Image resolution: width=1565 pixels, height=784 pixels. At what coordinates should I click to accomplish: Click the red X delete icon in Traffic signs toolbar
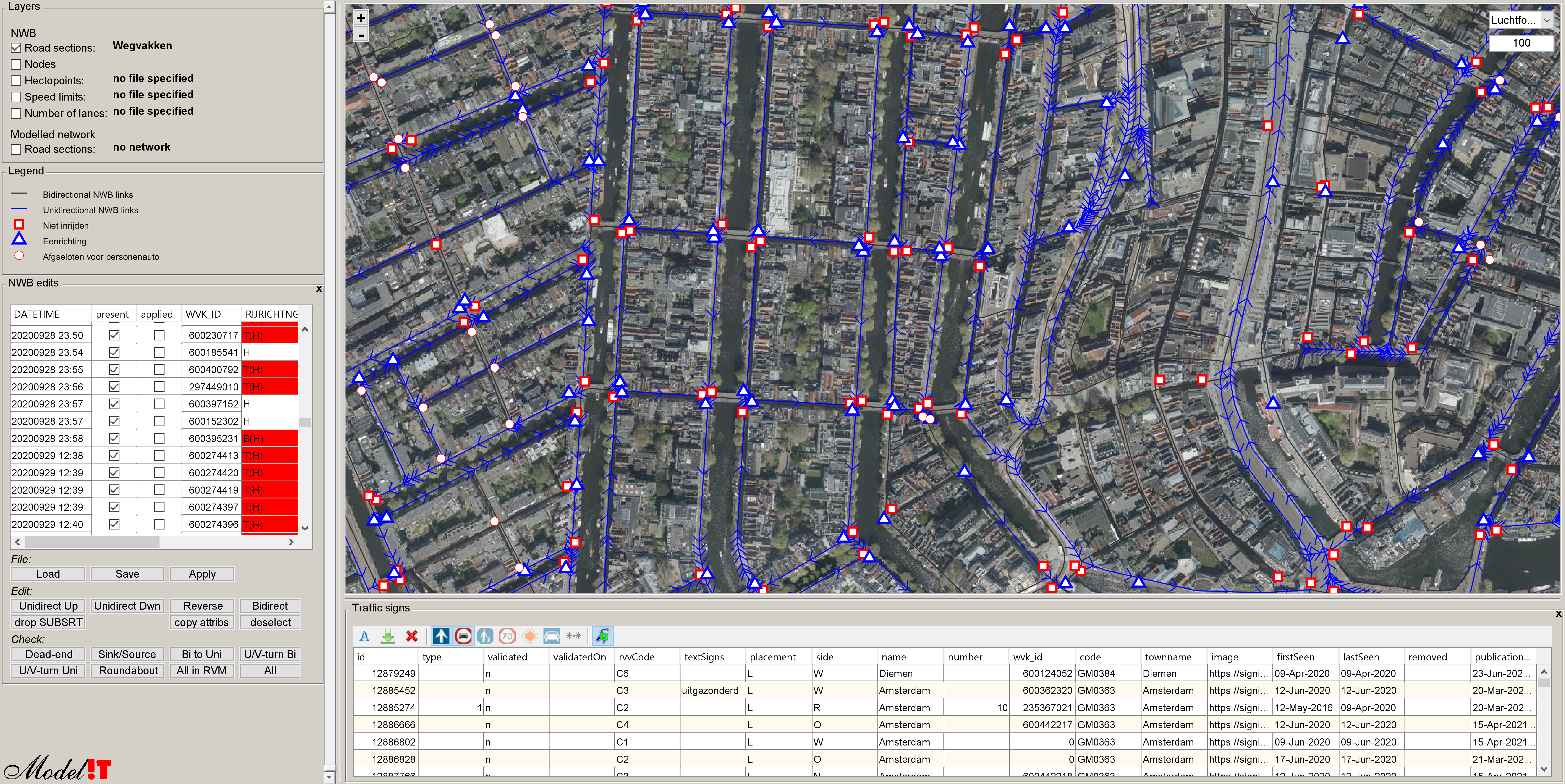(x=412, y=636)
